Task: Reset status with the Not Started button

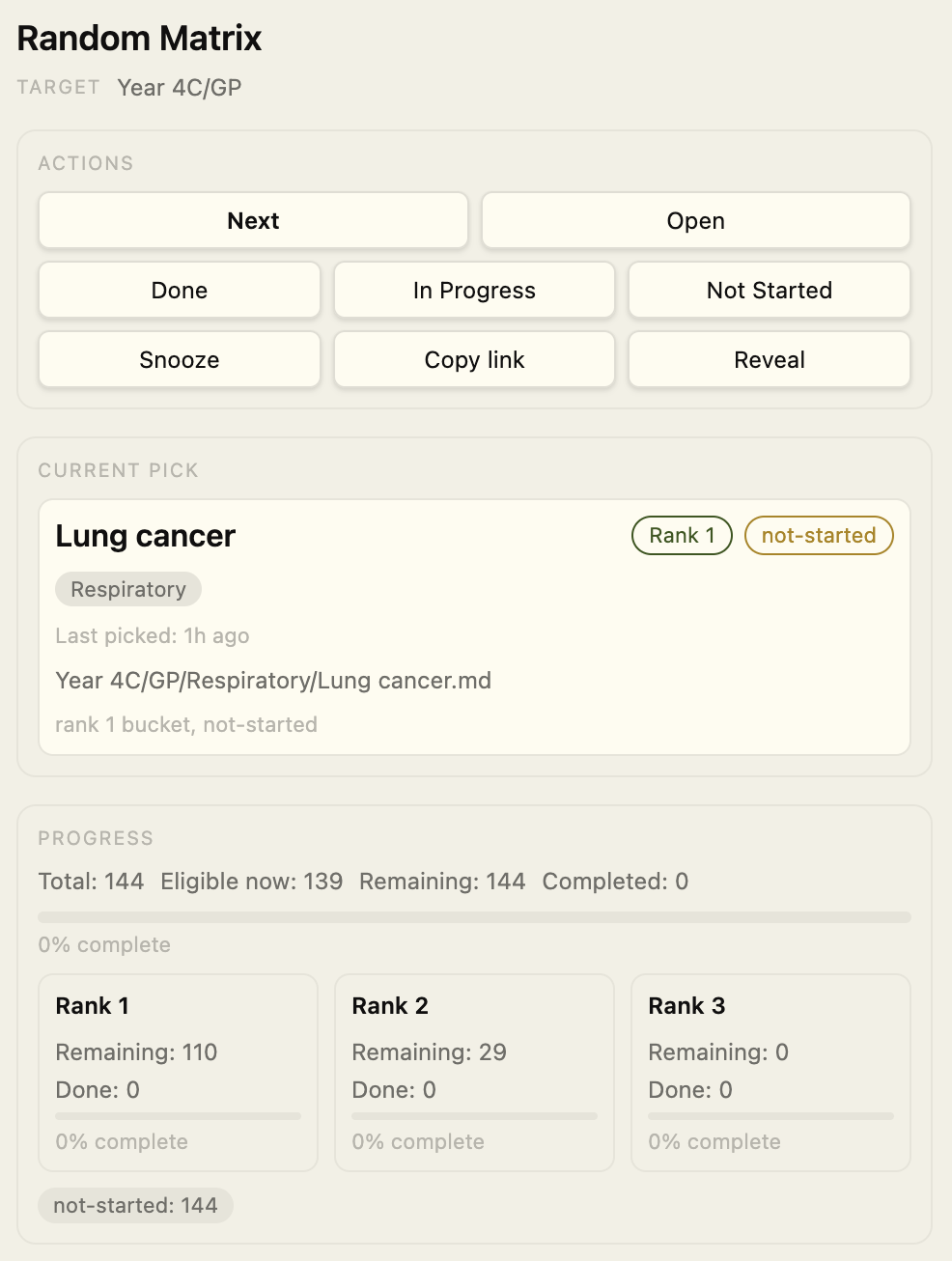Action: [x=768, y=290]
